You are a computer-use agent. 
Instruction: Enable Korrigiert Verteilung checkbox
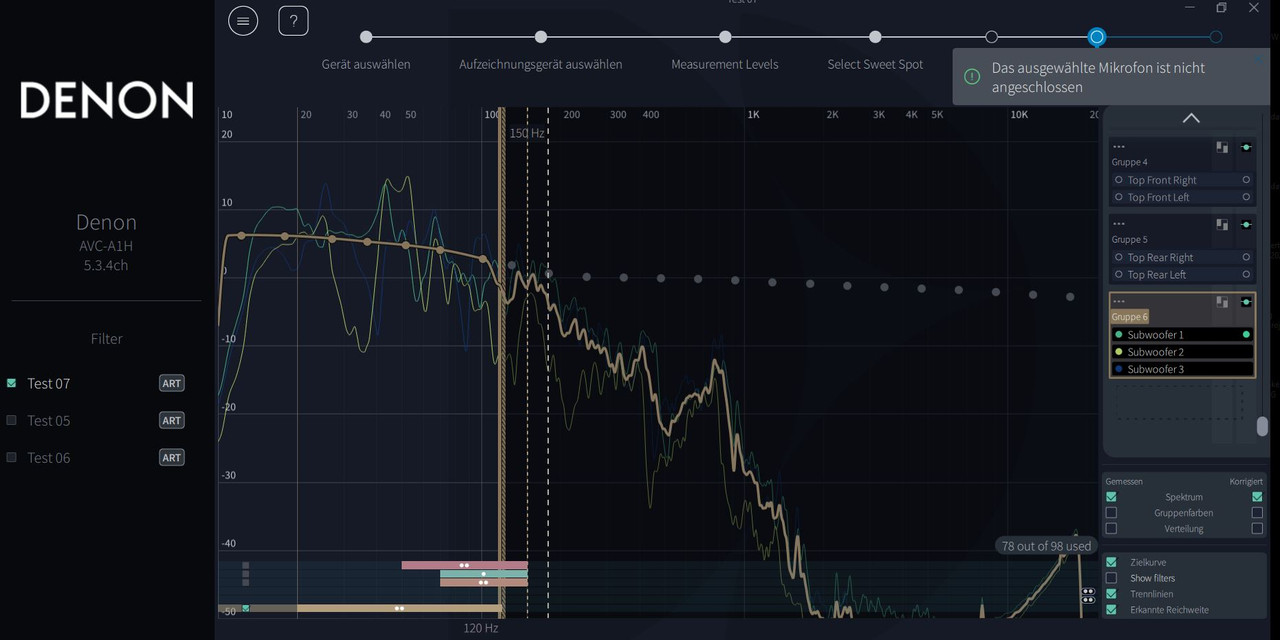point(1257,529)
